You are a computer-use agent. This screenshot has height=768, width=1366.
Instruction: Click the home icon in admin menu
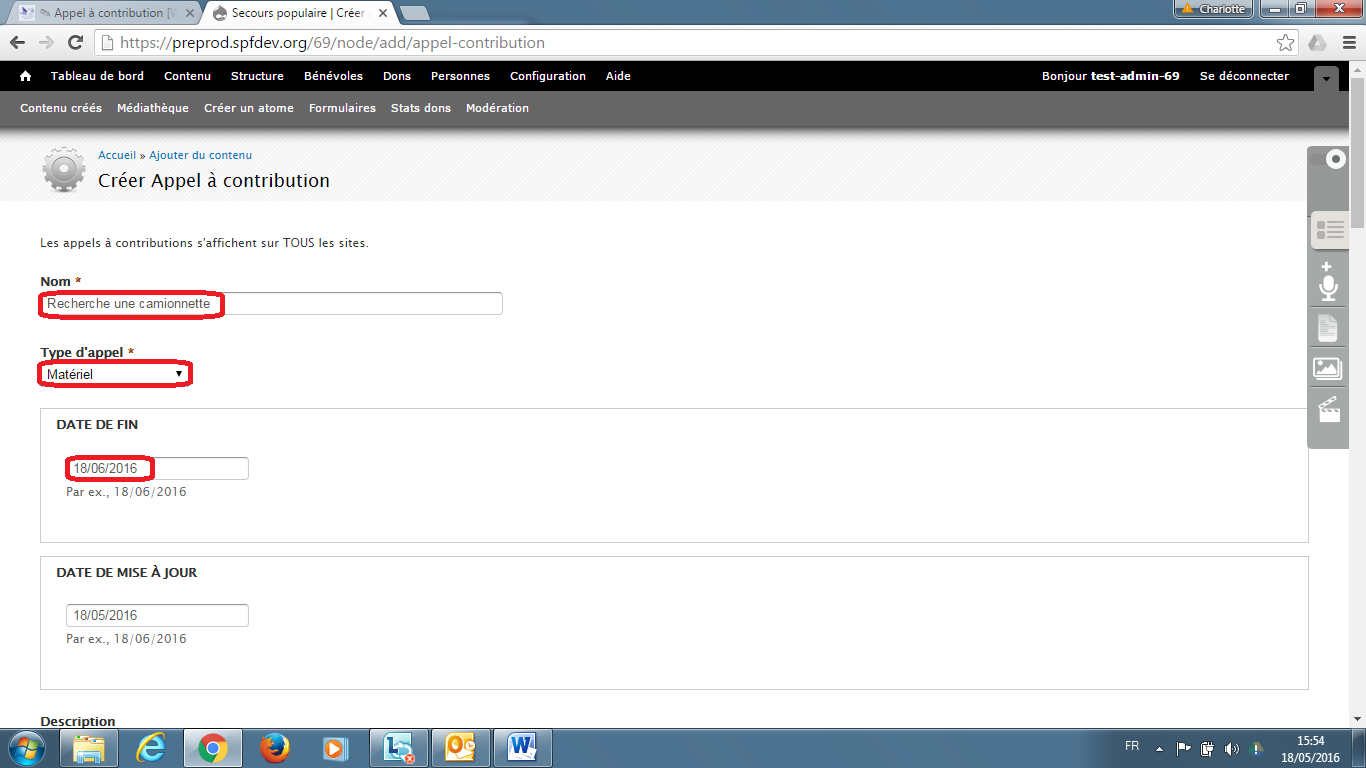26,76
